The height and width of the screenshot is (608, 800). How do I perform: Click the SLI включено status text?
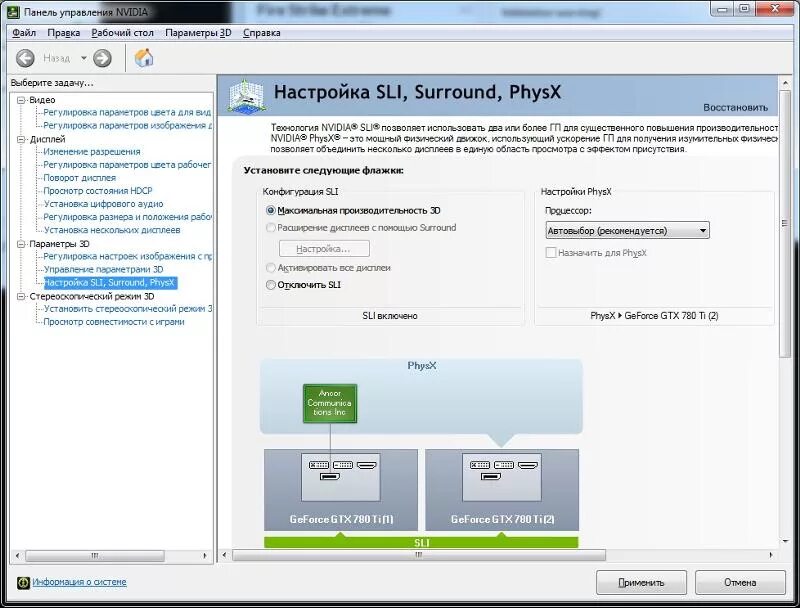pyautogui.click(x=390, y=316)
